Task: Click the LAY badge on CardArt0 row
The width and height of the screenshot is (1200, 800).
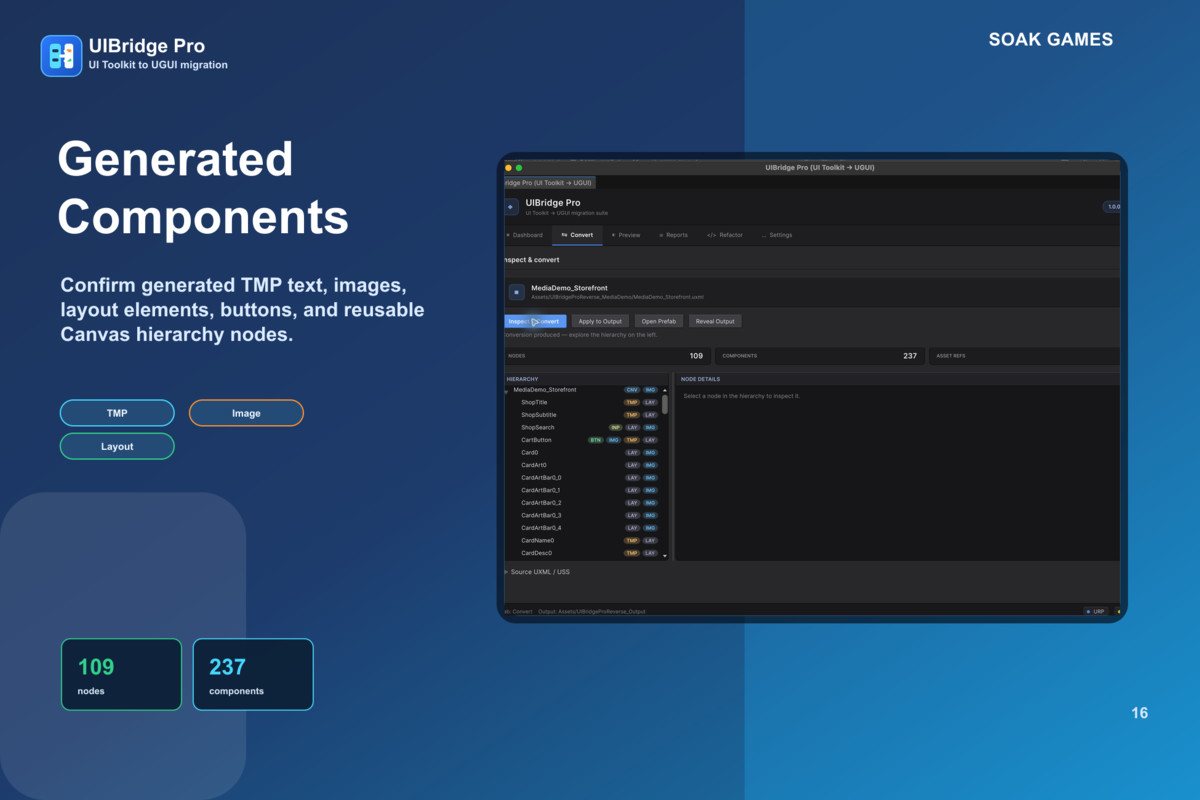Action: click(x=632, y=465)
